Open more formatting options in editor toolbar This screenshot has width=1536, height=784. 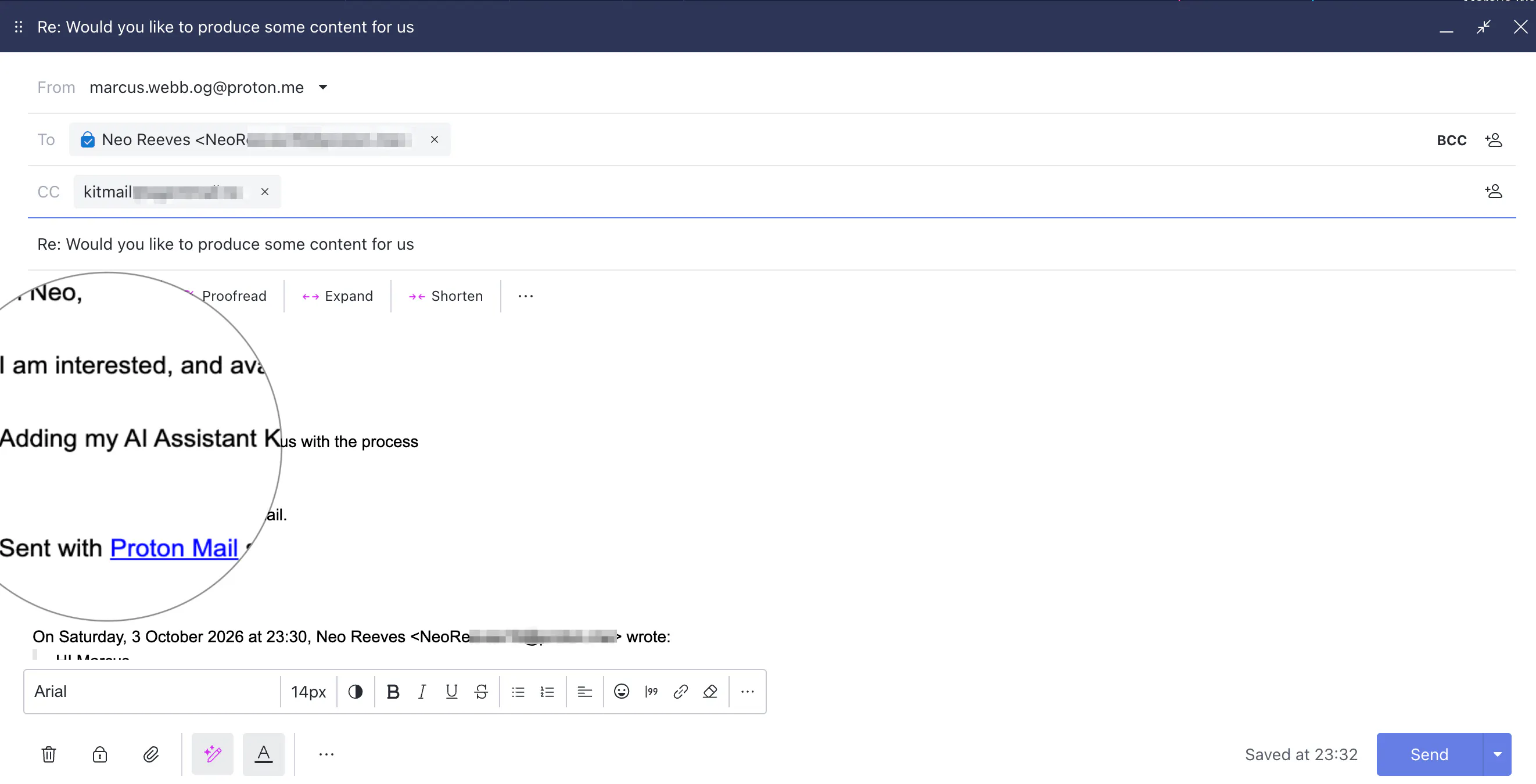coord(747,692)
